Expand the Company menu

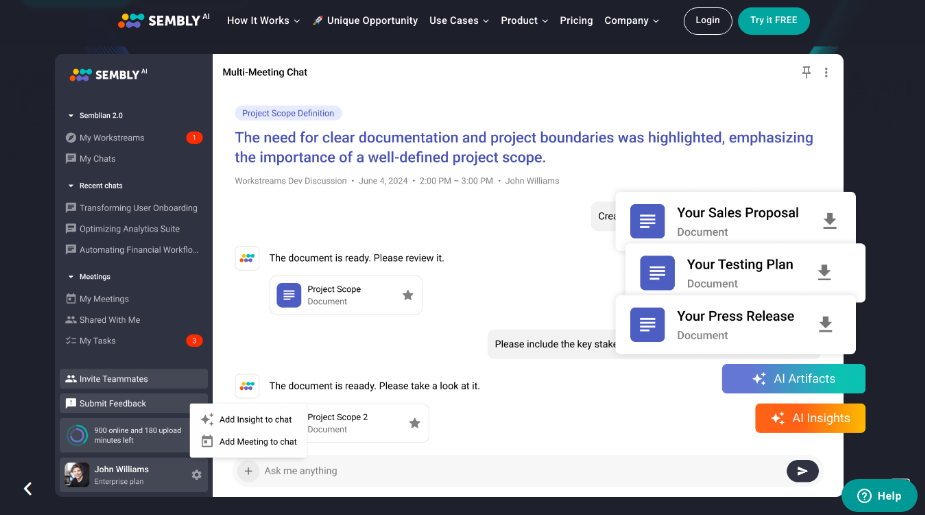point(631,21)
